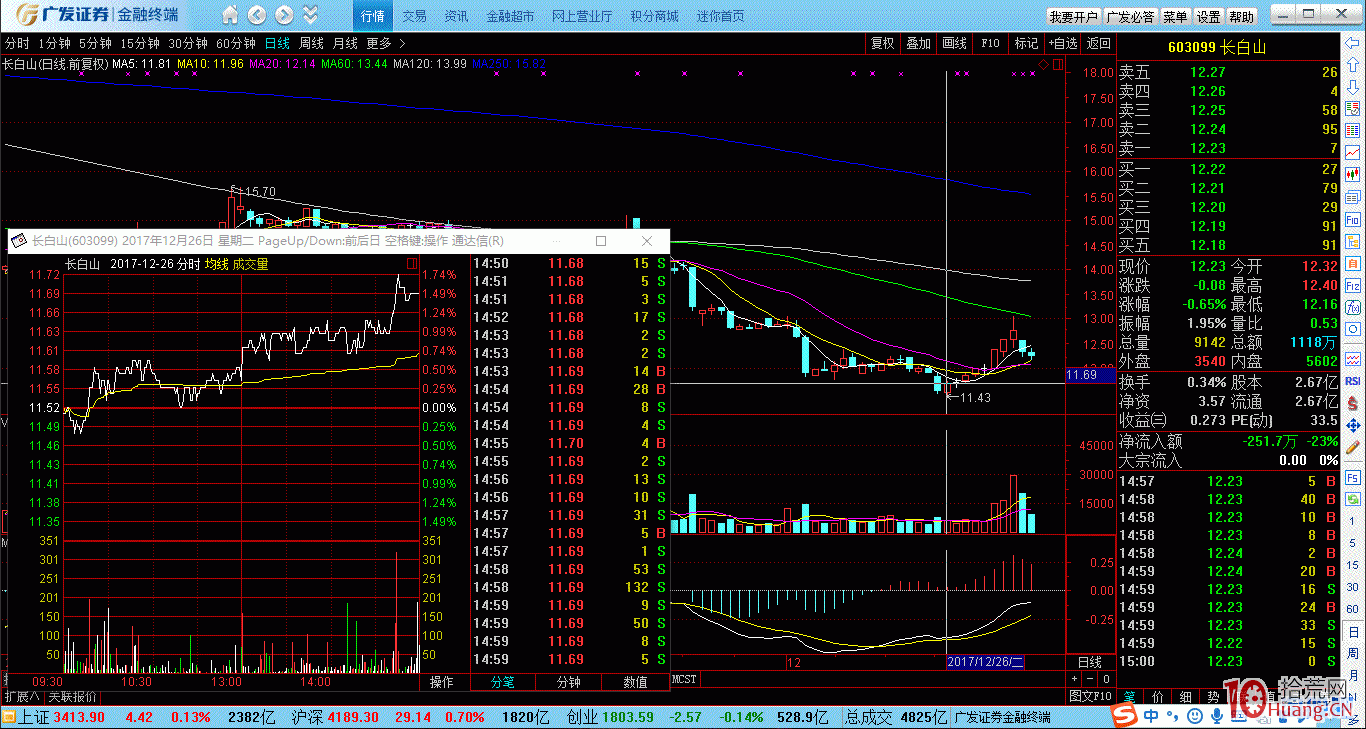
Task: Open the 交易 tab
Action: coord(414,16)
